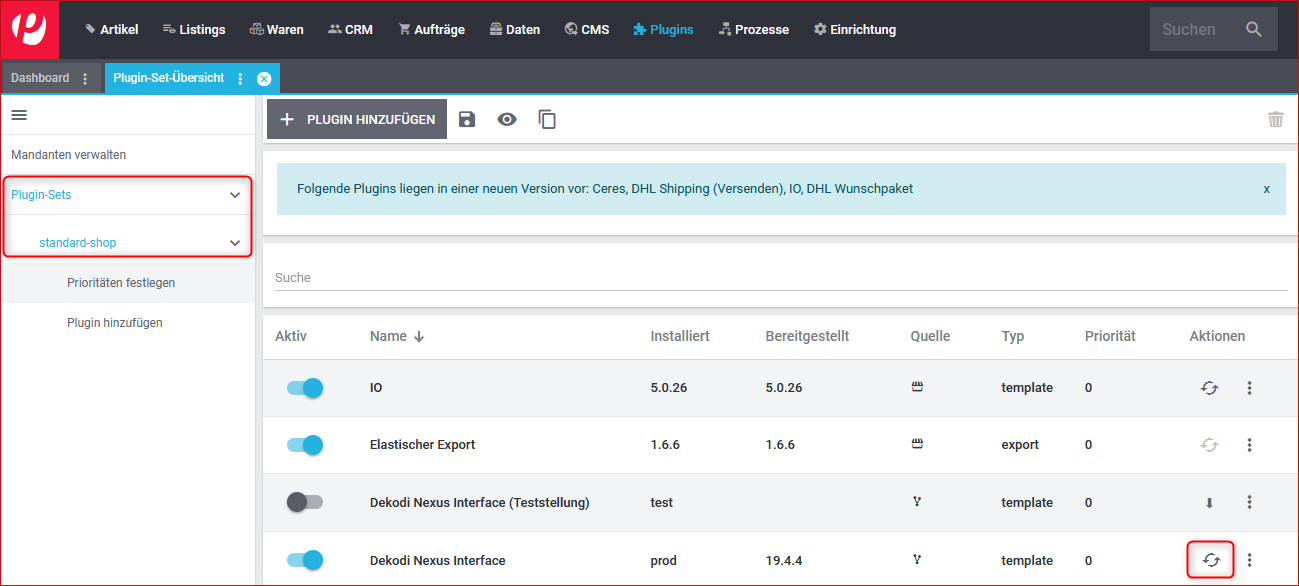Click the update icon for Elastischer Export
The image size is (1299, 586).
click(1209, 445)
